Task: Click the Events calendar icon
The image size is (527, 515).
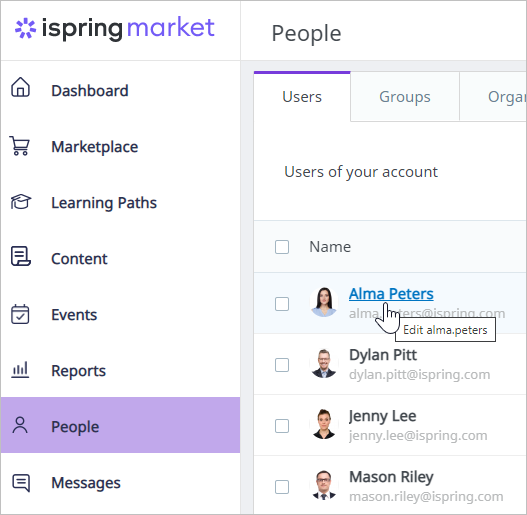Action: click(20, 314)
